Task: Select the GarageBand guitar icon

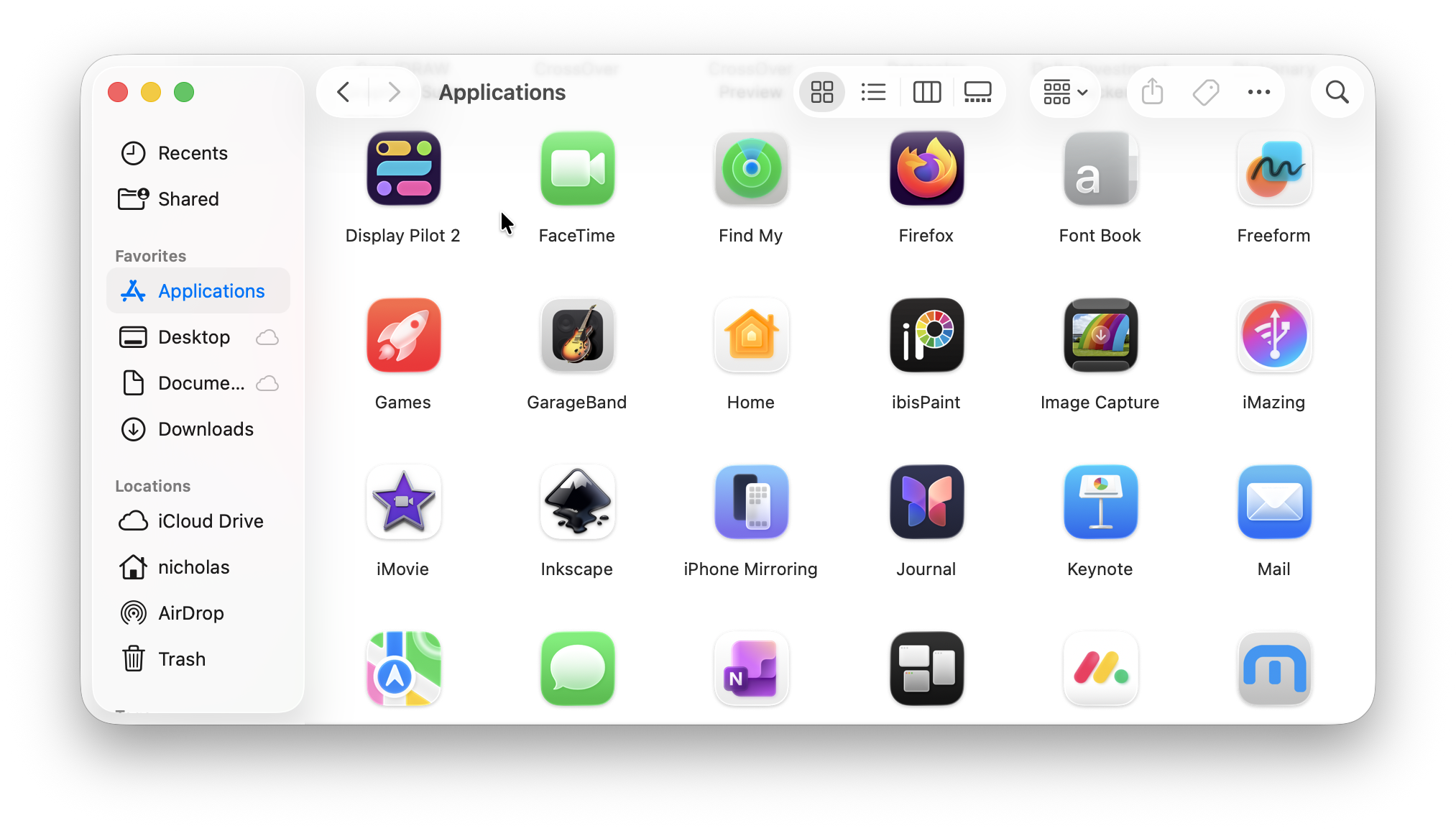Action: [x=577, y=336]
